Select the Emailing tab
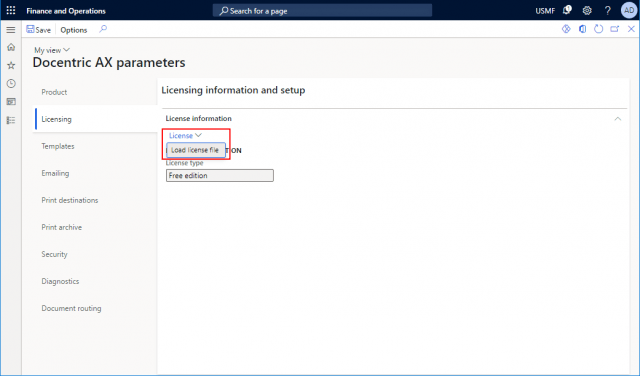The width and height of the screenshot is (640, 376). 55,173
